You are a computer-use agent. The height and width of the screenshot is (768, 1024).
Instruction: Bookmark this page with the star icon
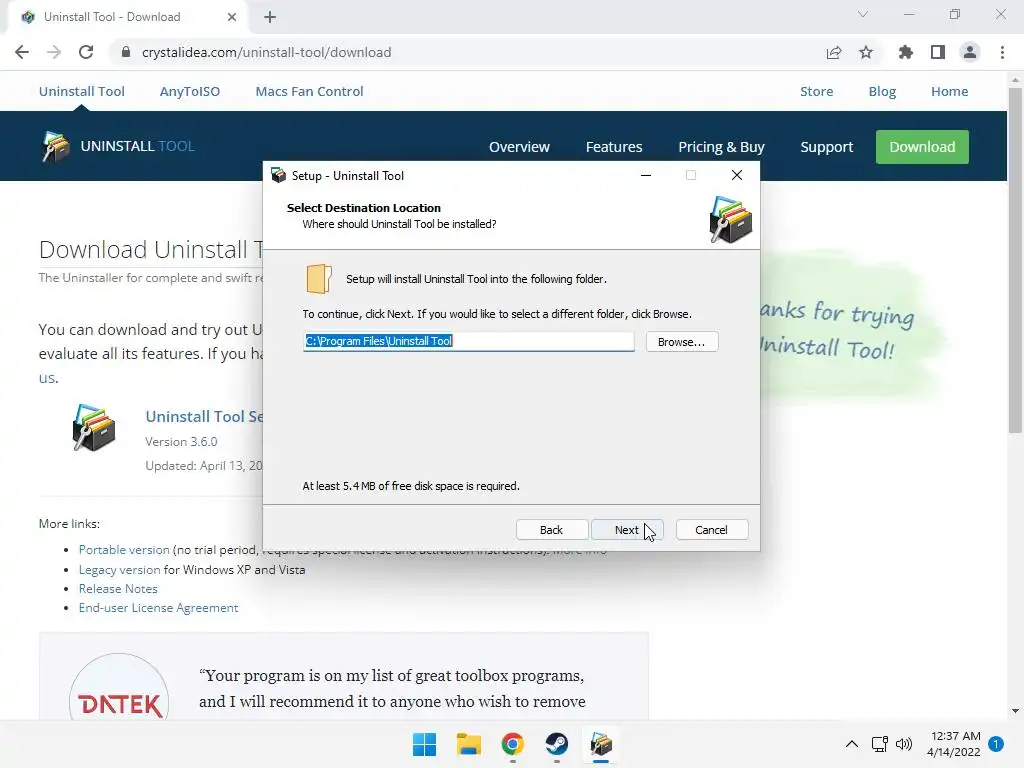866,52
